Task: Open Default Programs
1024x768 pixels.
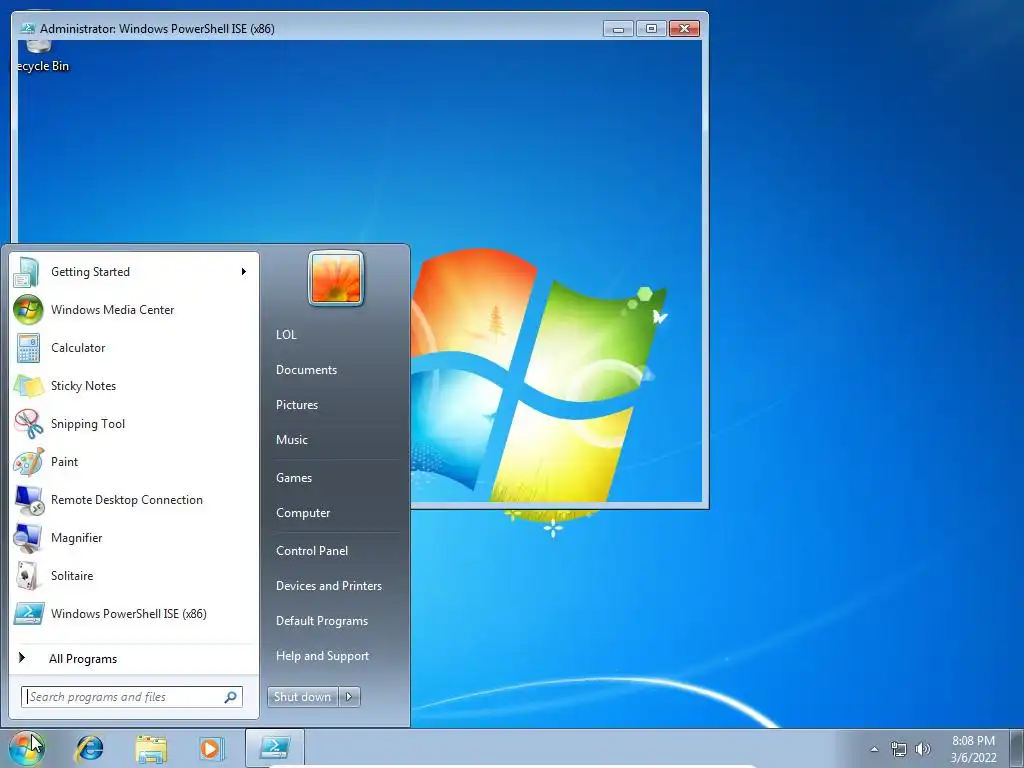Action: [321, 621]
